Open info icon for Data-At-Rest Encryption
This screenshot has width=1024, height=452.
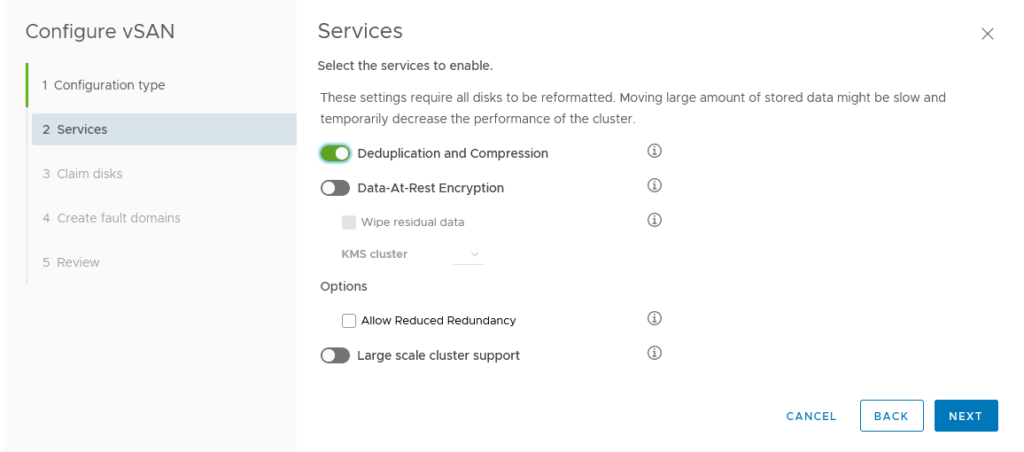[654, 186]
